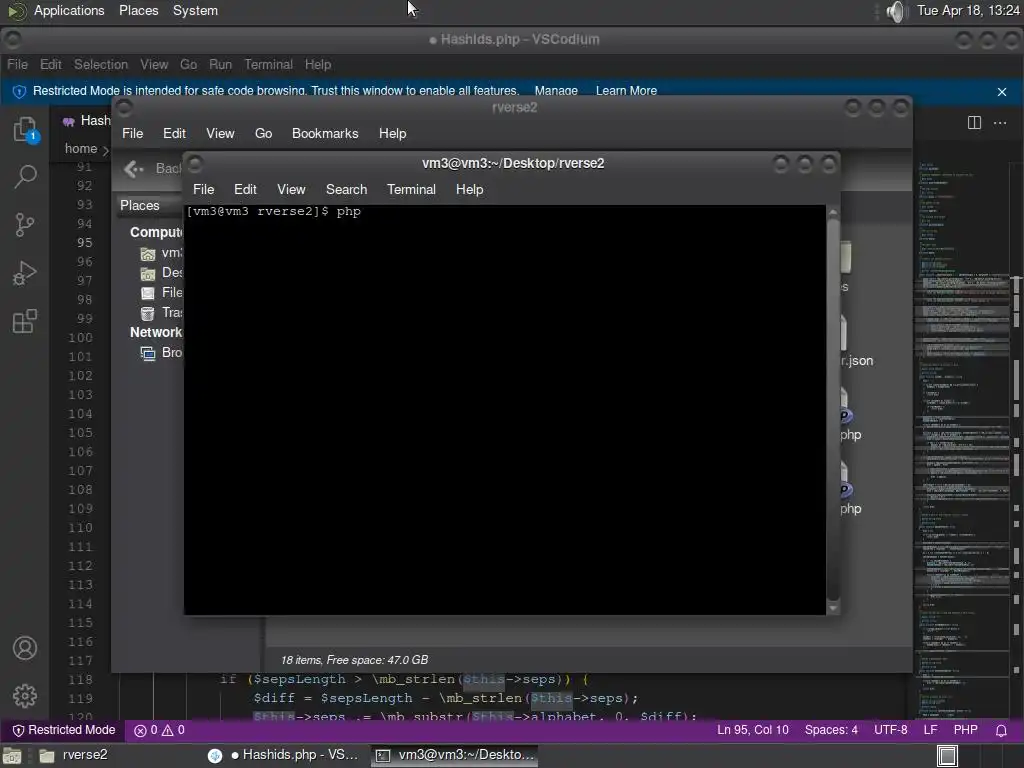The height and width of the screenshot is (768, 1024).
Task: Click Learn More link in banner
Action: tap(626, 91)
